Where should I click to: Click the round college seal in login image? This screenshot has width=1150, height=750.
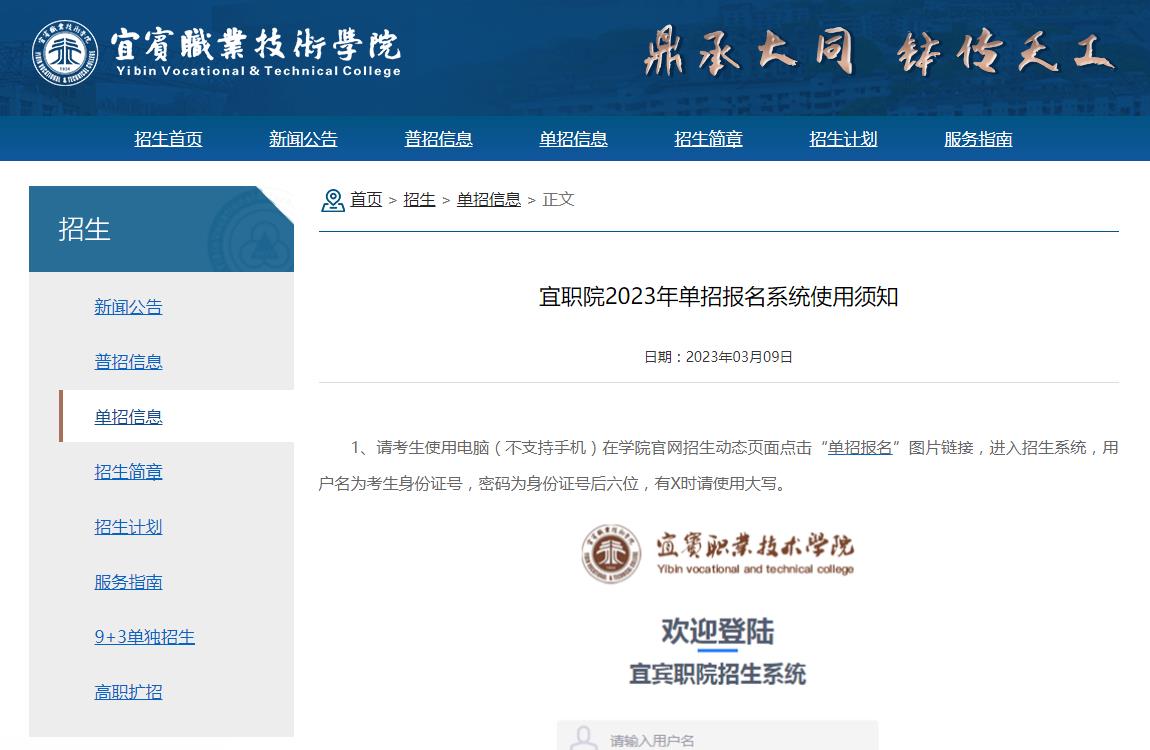point(611,554)
